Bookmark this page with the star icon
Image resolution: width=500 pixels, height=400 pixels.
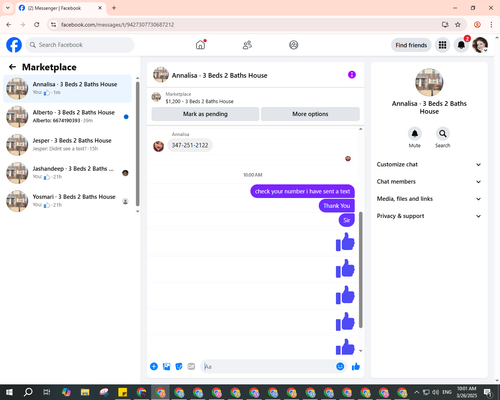458,25
